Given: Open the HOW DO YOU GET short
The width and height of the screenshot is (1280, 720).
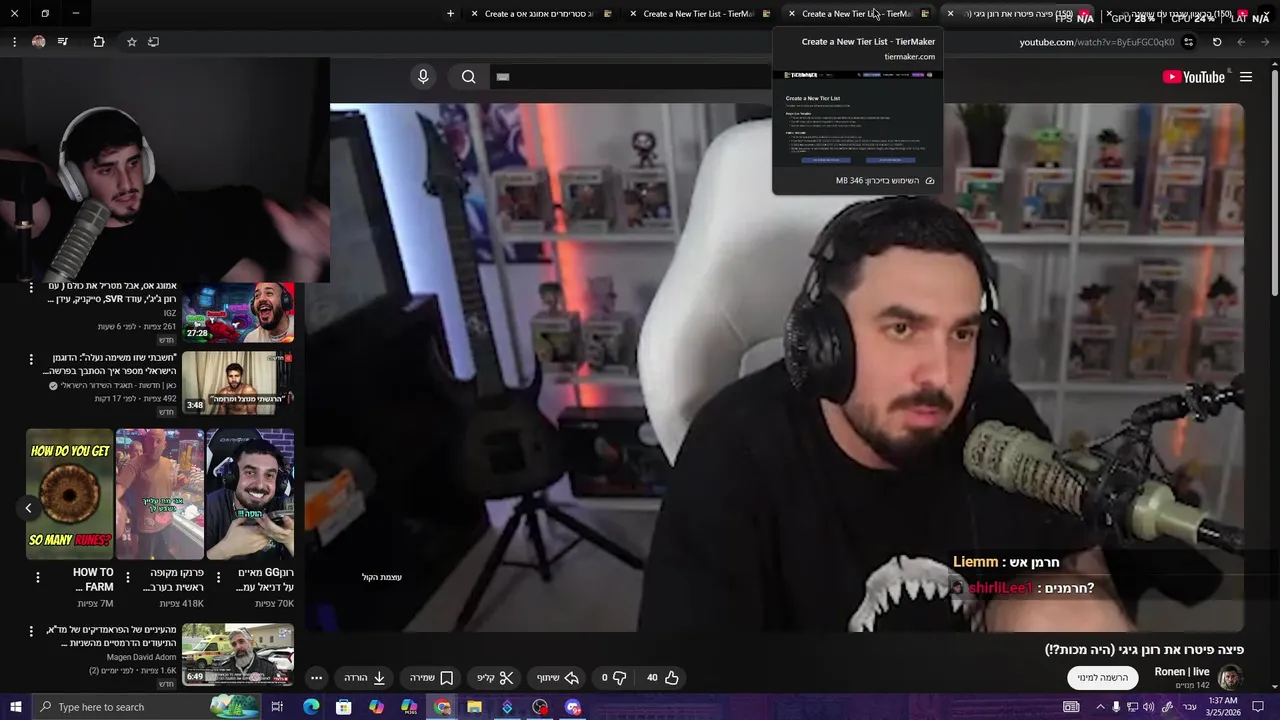Looking at the screenshot, I should click(x=70, y=494).
